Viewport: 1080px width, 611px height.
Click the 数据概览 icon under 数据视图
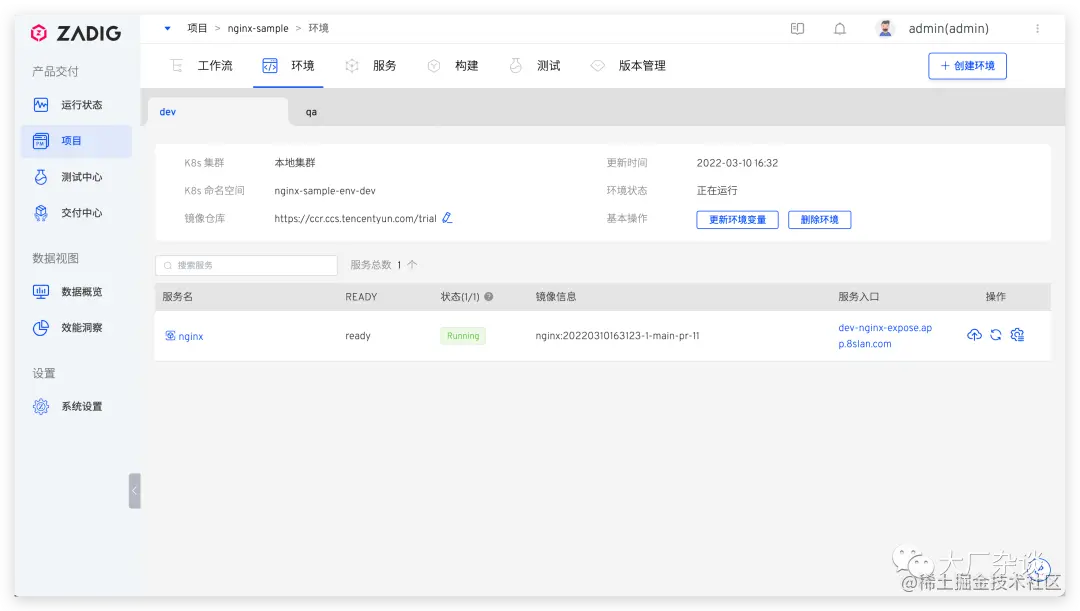point(40,292)
